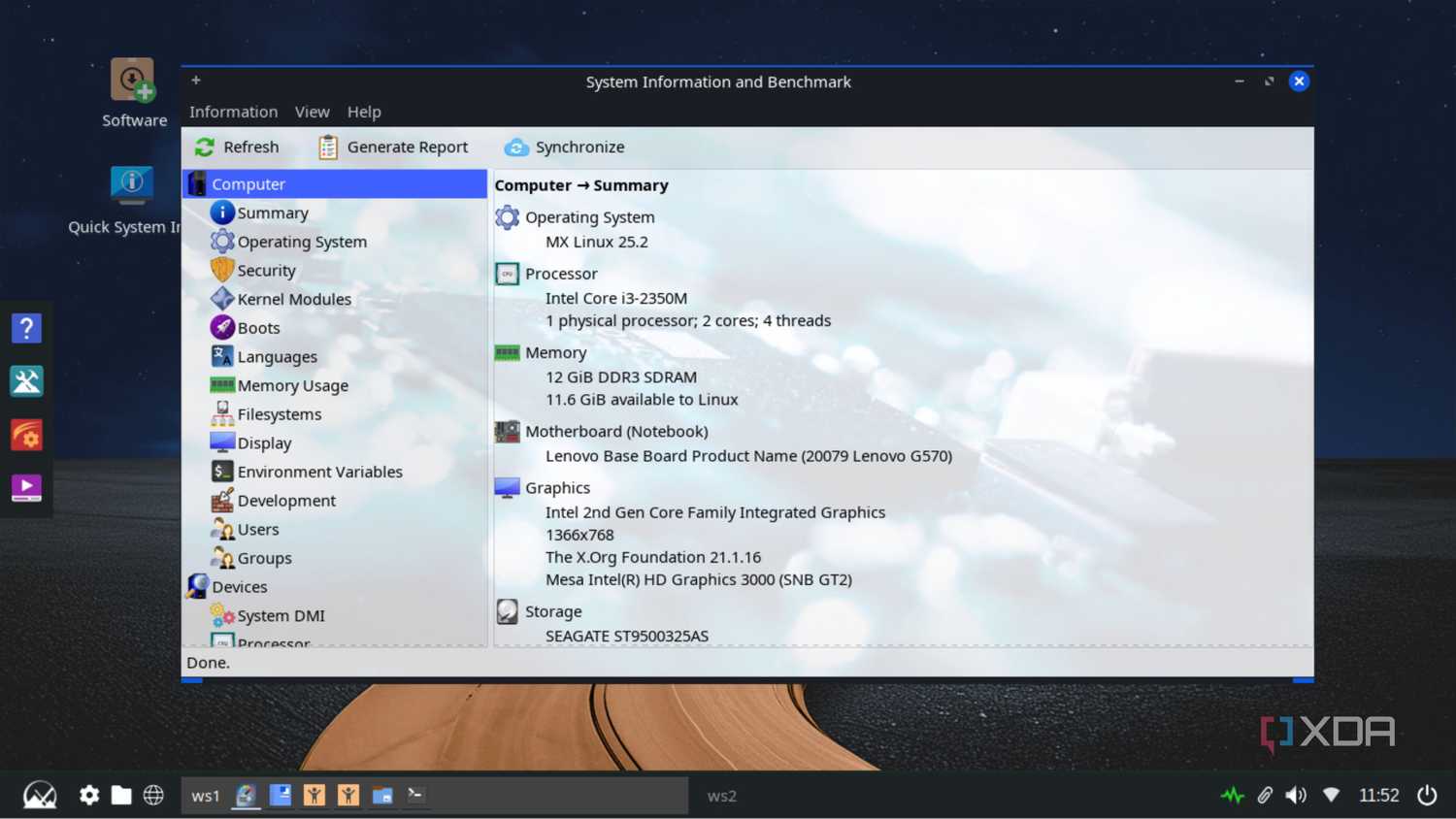Launch the web browser globe icon

pyautogui.click(x=153, y=796)
